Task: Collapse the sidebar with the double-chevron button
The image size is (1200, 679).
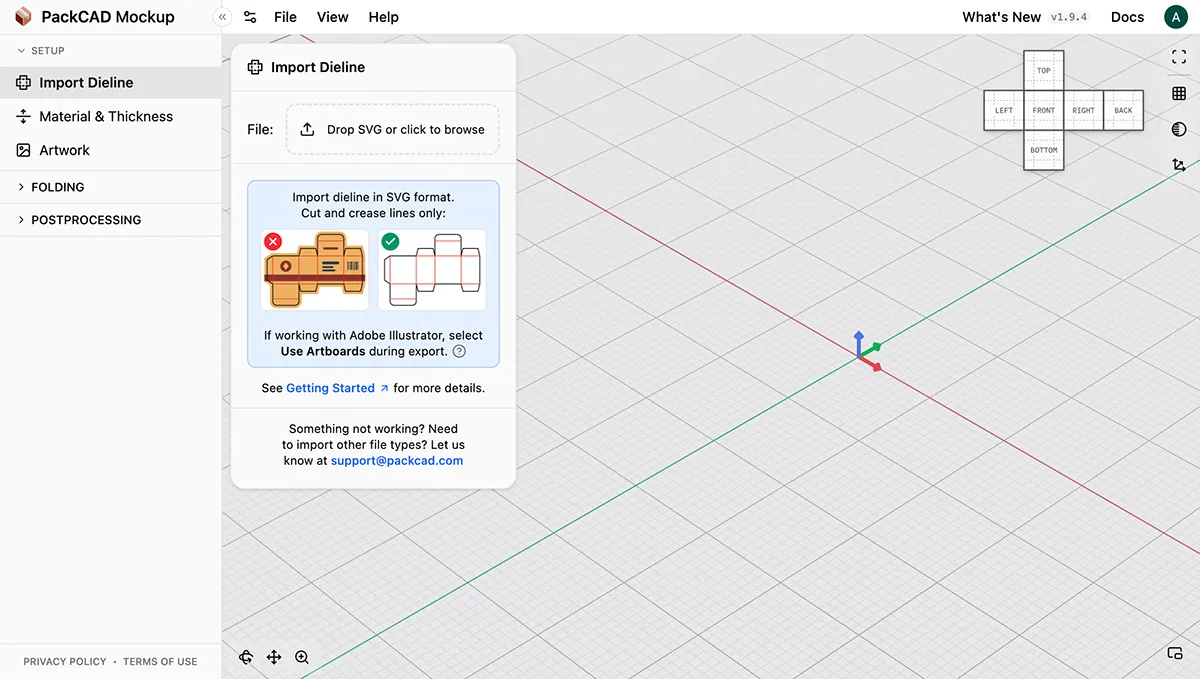Action: click(222, 17)
